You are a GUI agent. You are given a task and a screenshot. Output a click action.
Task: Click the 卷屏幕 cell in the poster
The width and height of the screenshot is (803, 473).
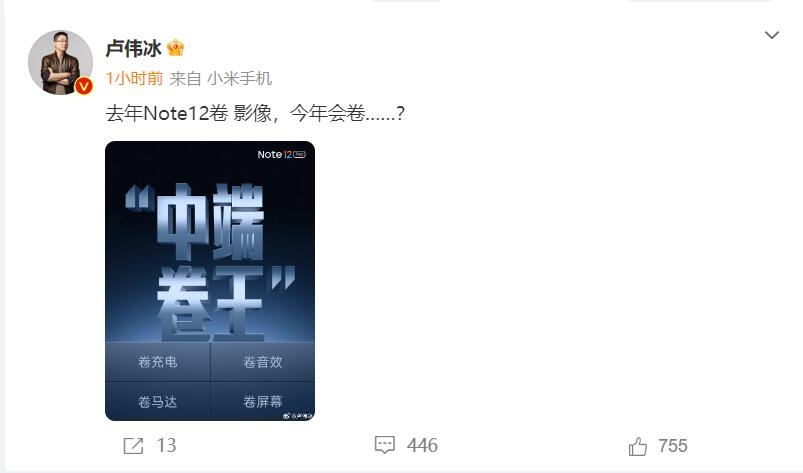click(x=263, y=401)
